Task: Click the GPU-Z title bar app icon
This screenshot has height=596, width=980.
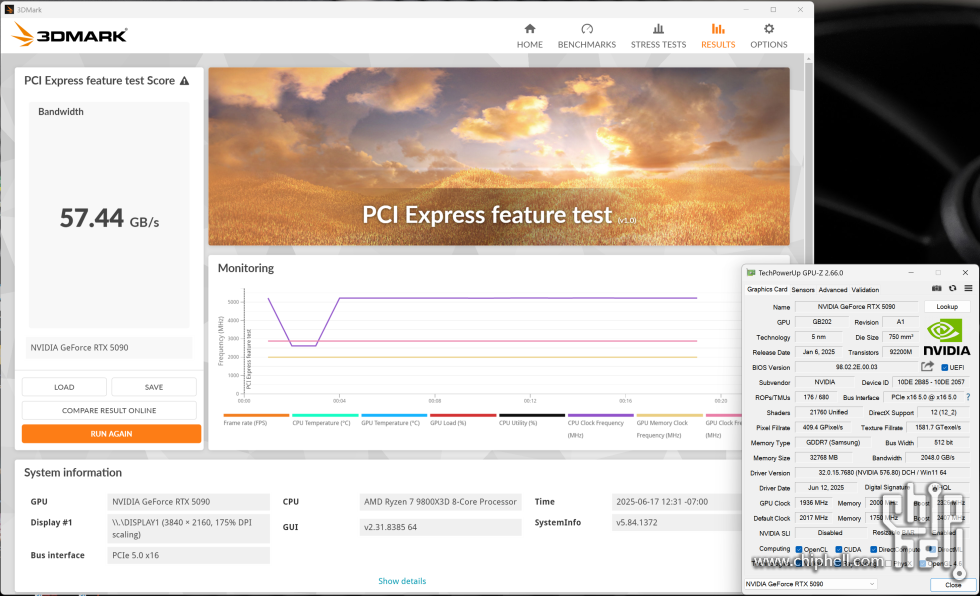Action: [x=751, y=273]
